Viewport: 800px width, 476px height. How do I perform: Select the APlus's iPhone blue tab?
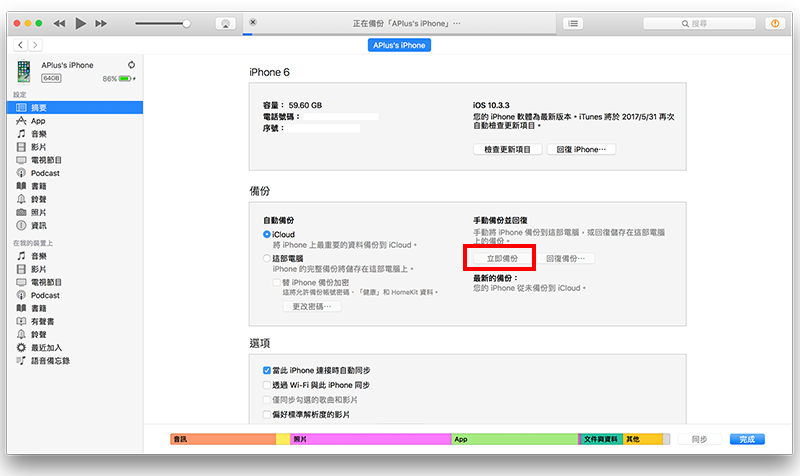point(399,45)
